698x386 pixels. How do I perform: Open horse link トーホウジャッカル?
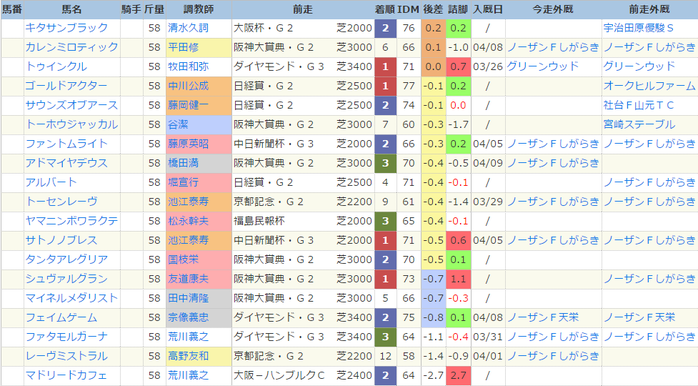coord(72,125)
